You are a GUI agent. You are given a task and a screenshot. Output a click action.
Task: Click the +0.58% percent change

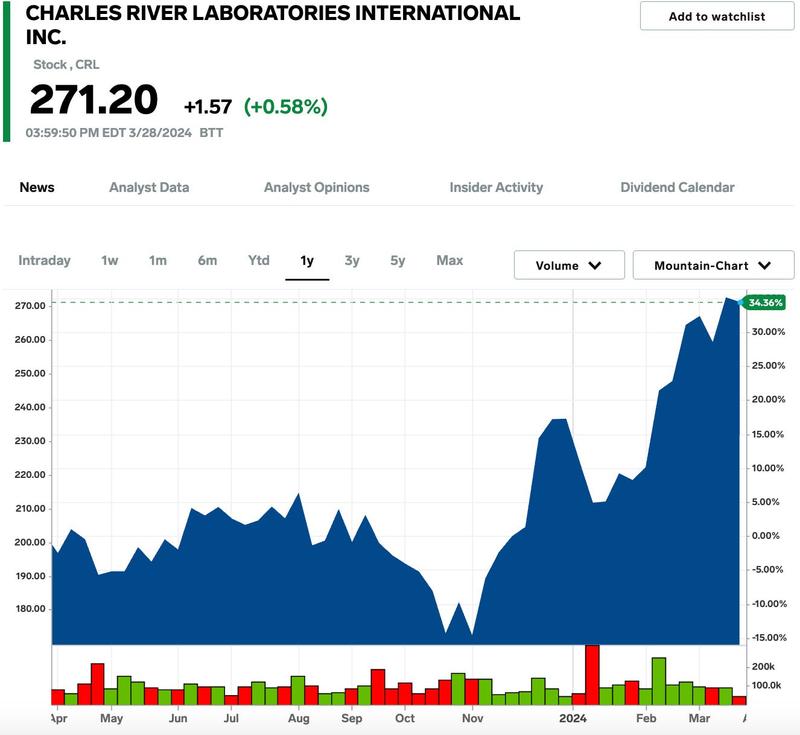(x=286, y=107)
